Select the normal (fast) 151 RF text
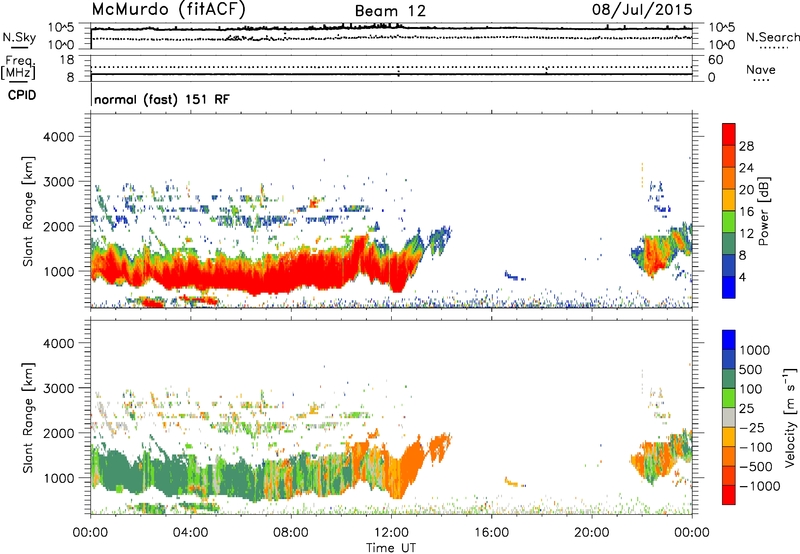 point(162,99)
